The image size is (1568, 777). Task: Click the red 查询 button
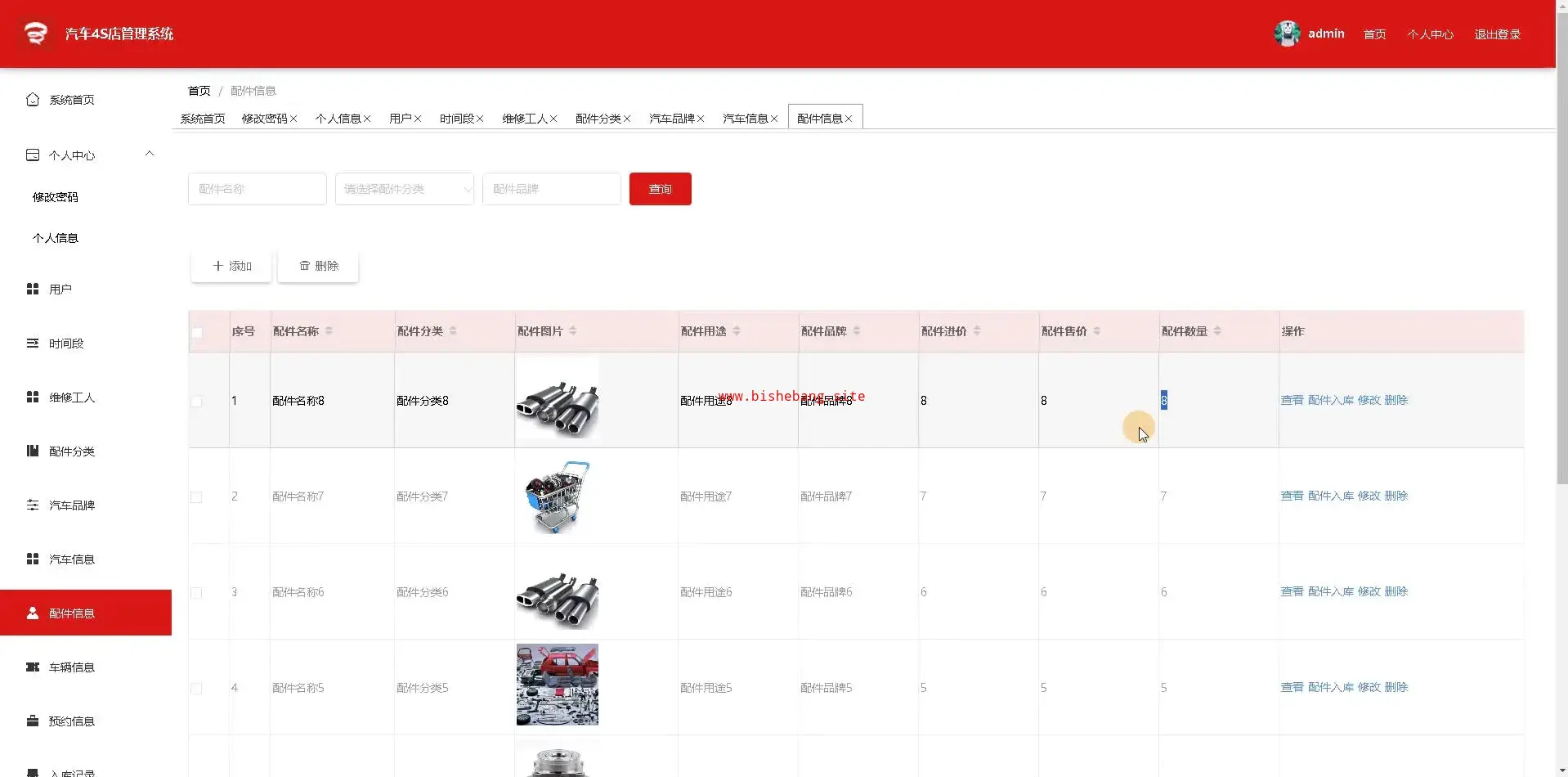pos(660,189)
